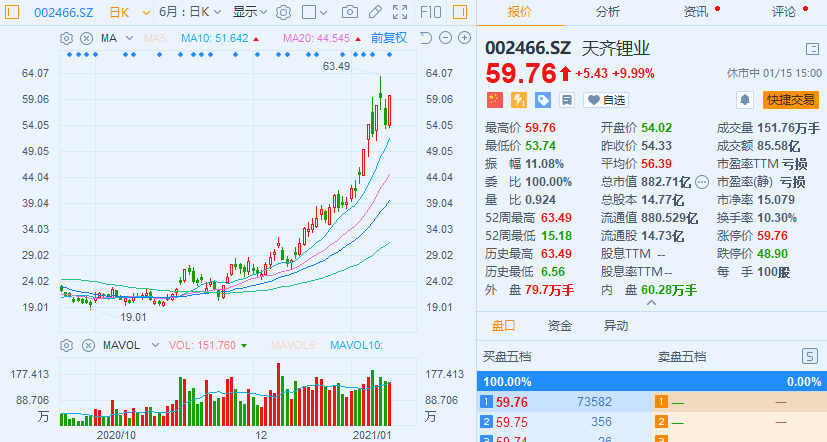Viewport: 827px width, 442px height.
Task: Expand chart to fullscreen
Action: (400, 12)
